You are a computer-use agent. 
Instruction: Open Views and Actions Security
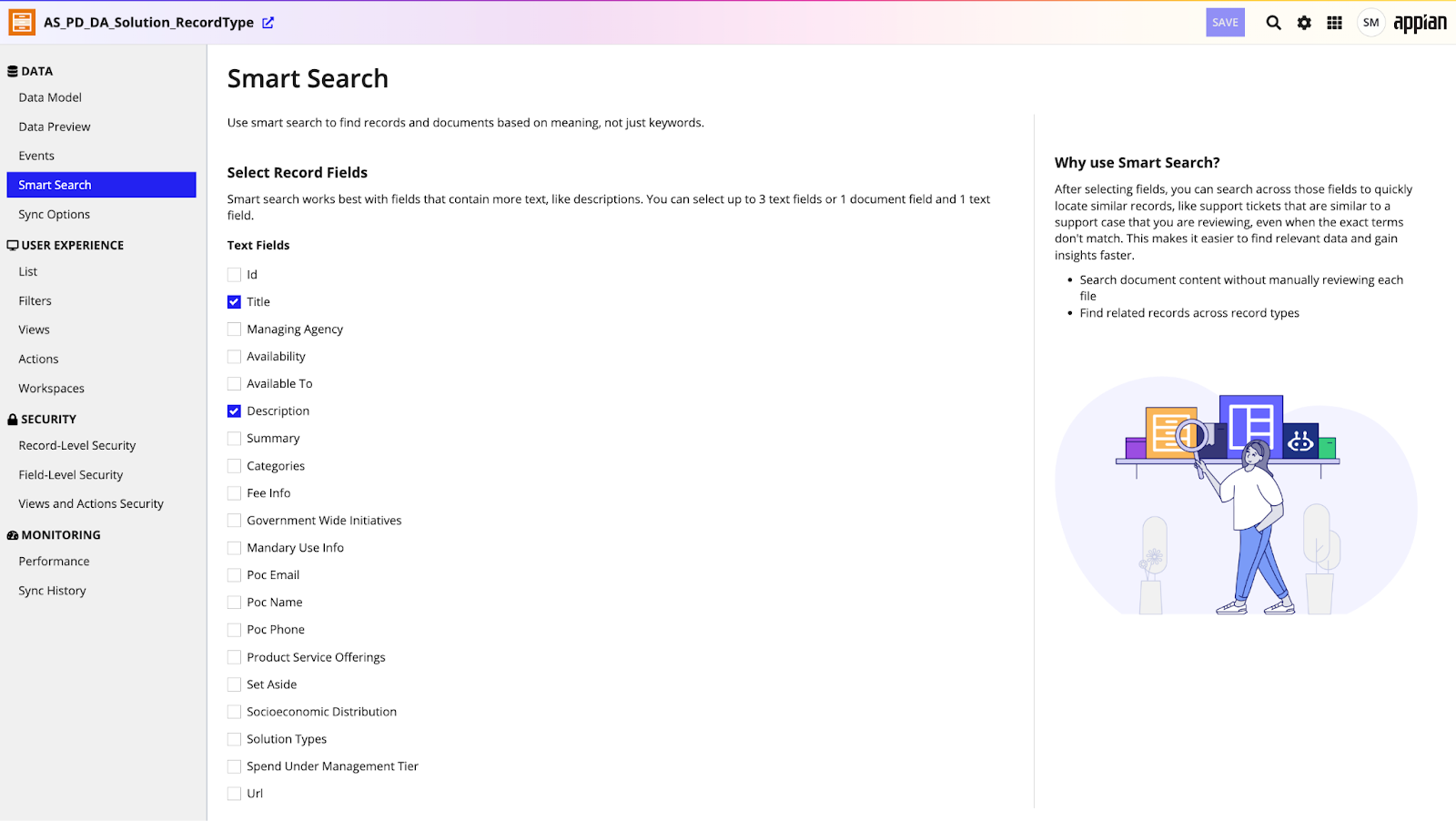91,503
